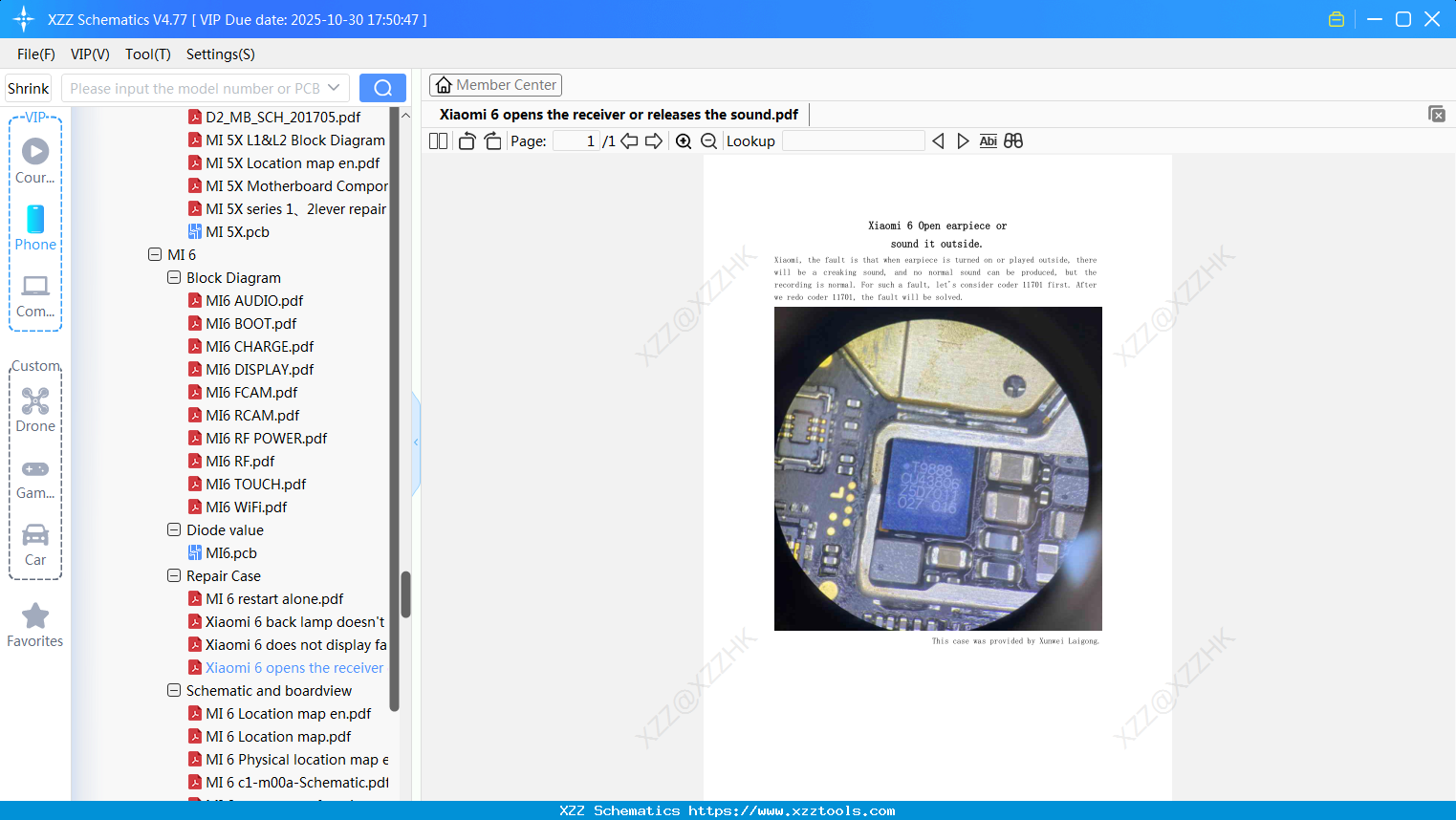
Task: Open the File menu
Action: pyautogui.click(x=36, y=54)
